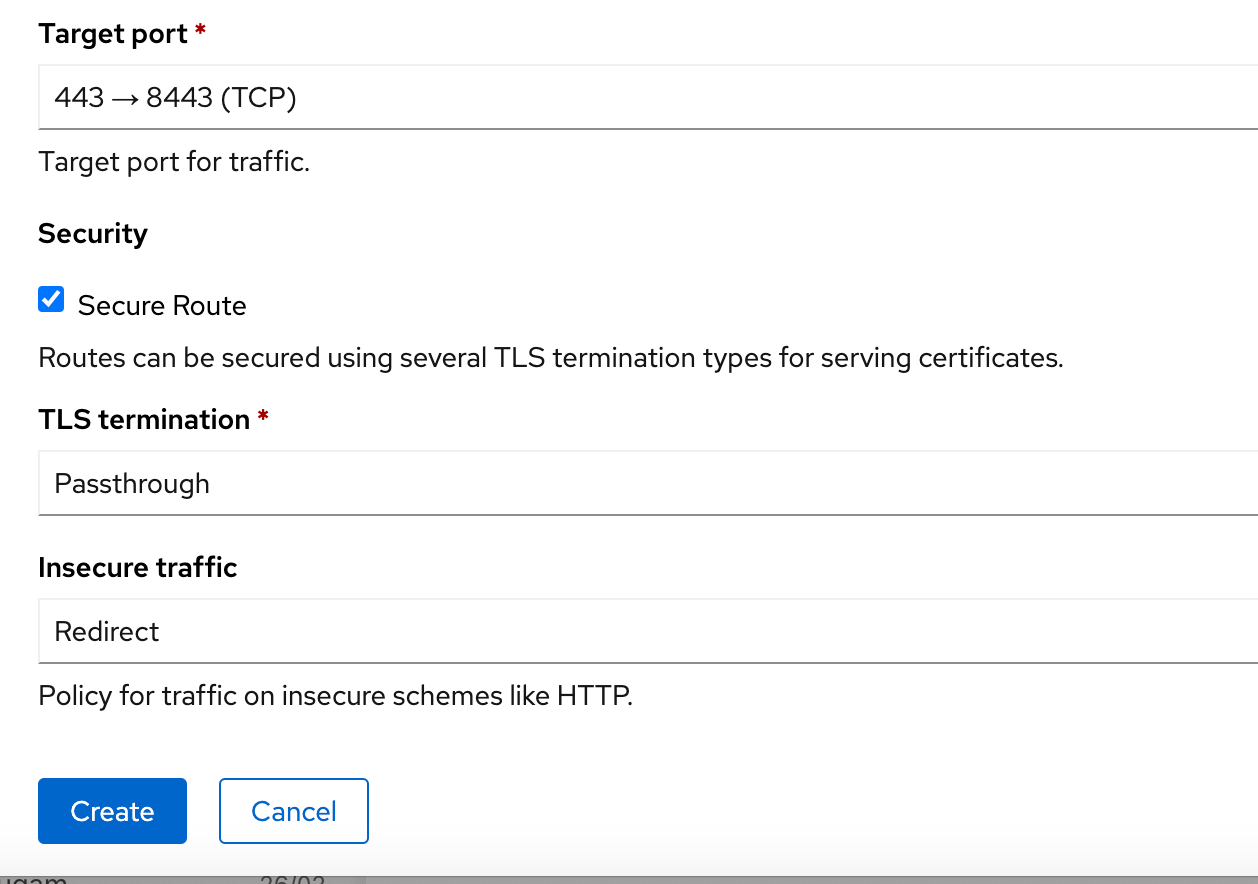Click the TLS termination field label

pyautogui.click(x=144, y=419)
